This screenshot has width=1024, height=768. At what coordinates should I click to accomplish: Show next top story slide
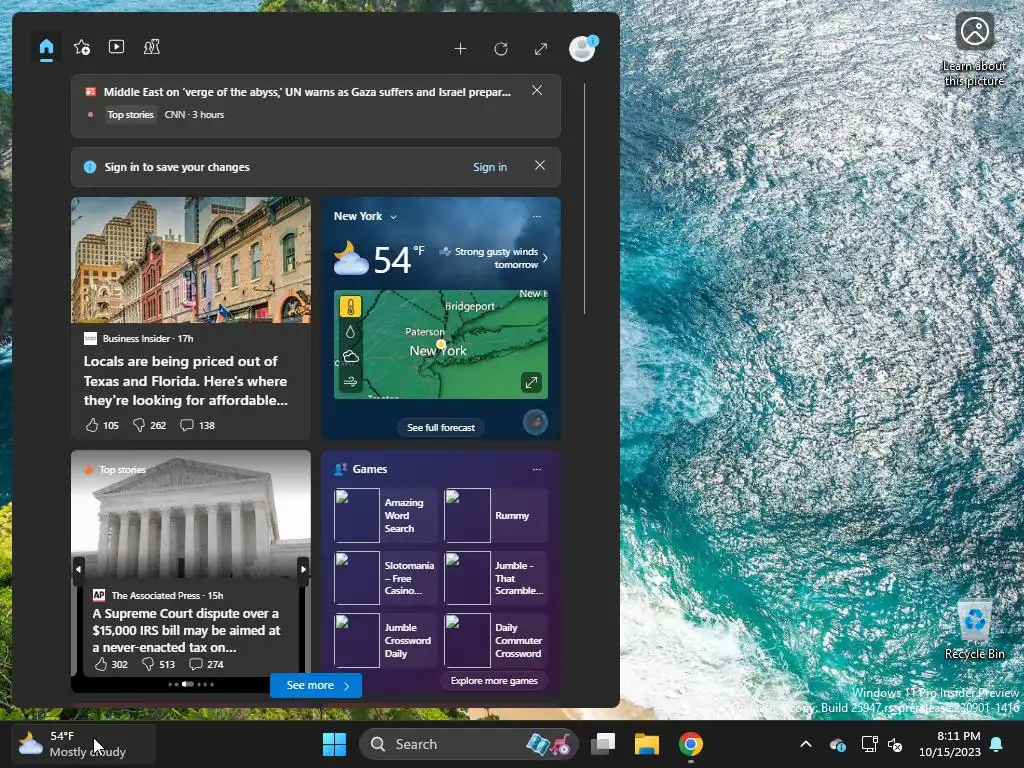pyautogui.click(x=303, y=569)
